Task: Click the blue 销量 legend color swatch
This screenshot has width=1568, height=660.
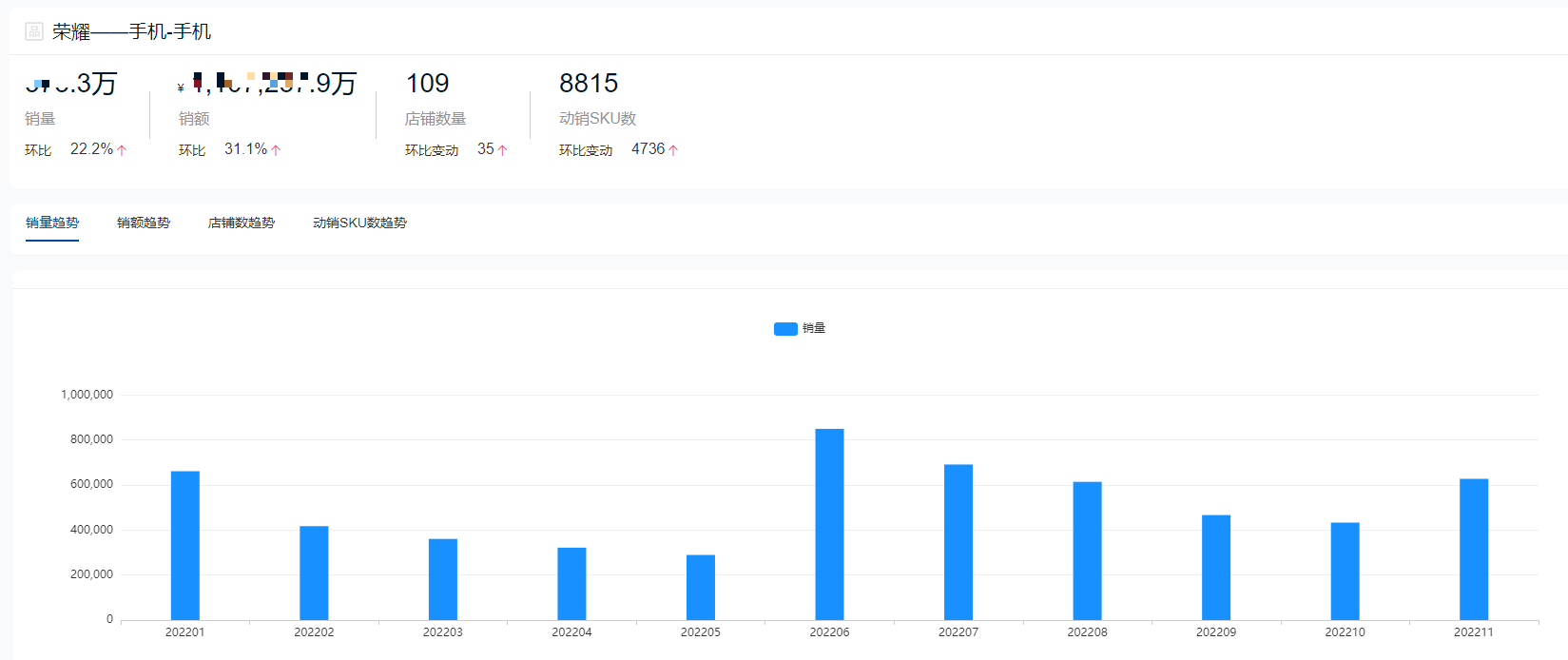Action: click(x=785, y=329)
